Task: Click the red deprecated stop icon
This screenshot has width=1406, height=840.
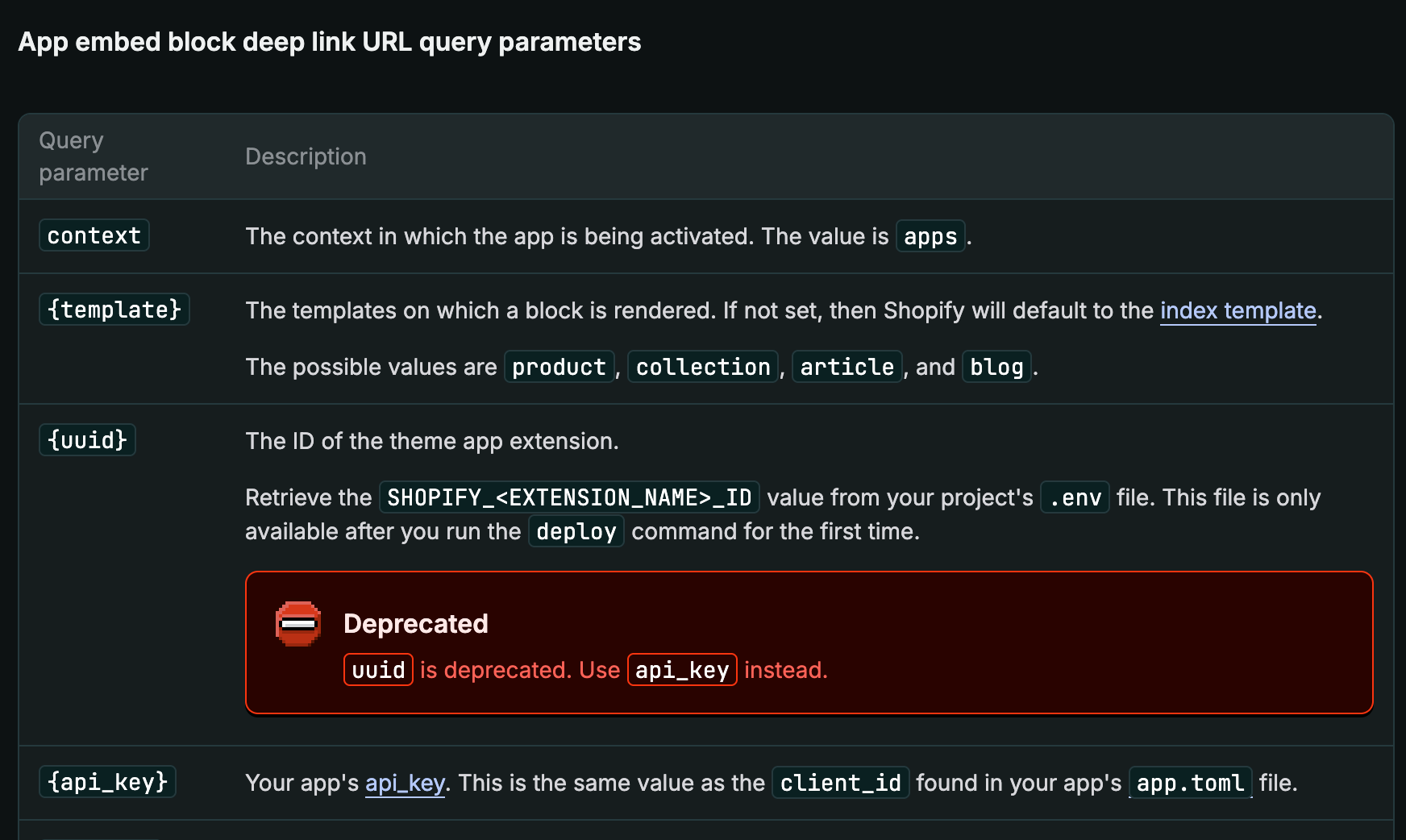Action: [298, 624]
